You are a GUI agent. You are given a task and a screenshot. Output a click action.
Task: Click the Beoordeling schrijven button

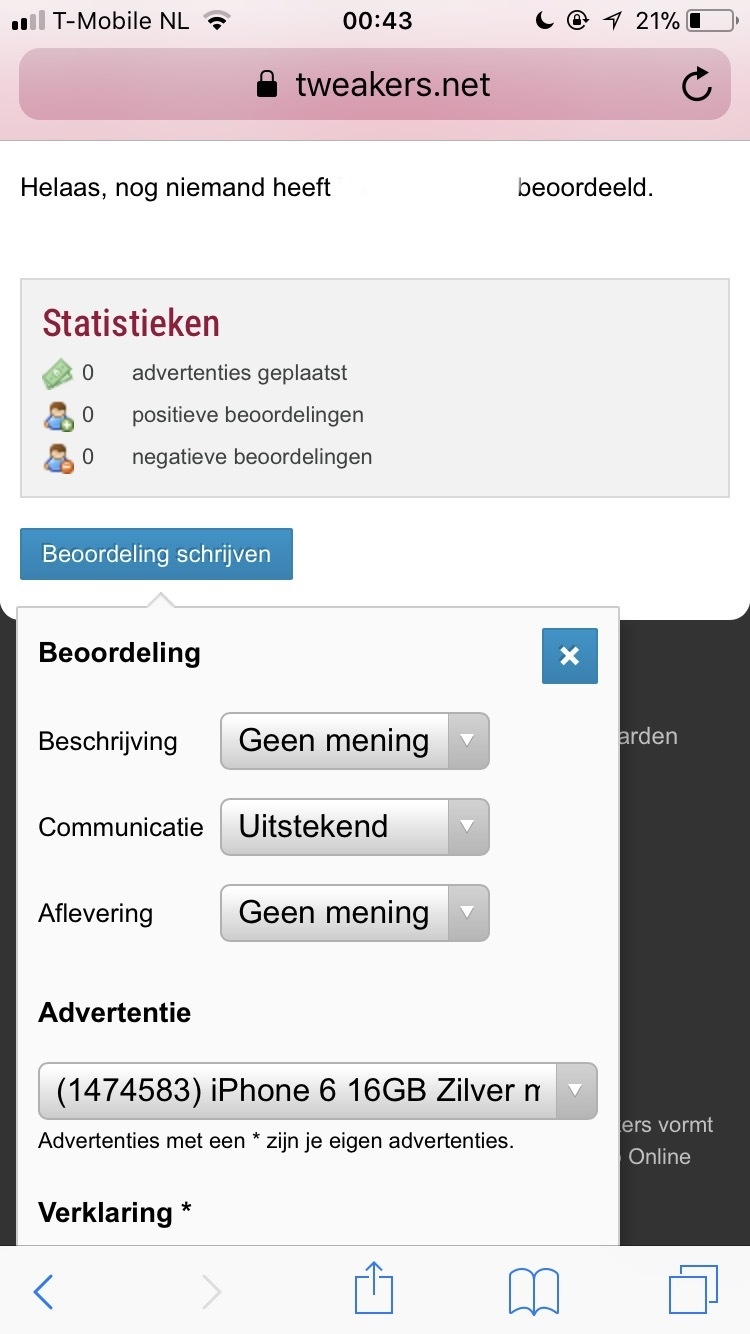click(x=157, y=554)
